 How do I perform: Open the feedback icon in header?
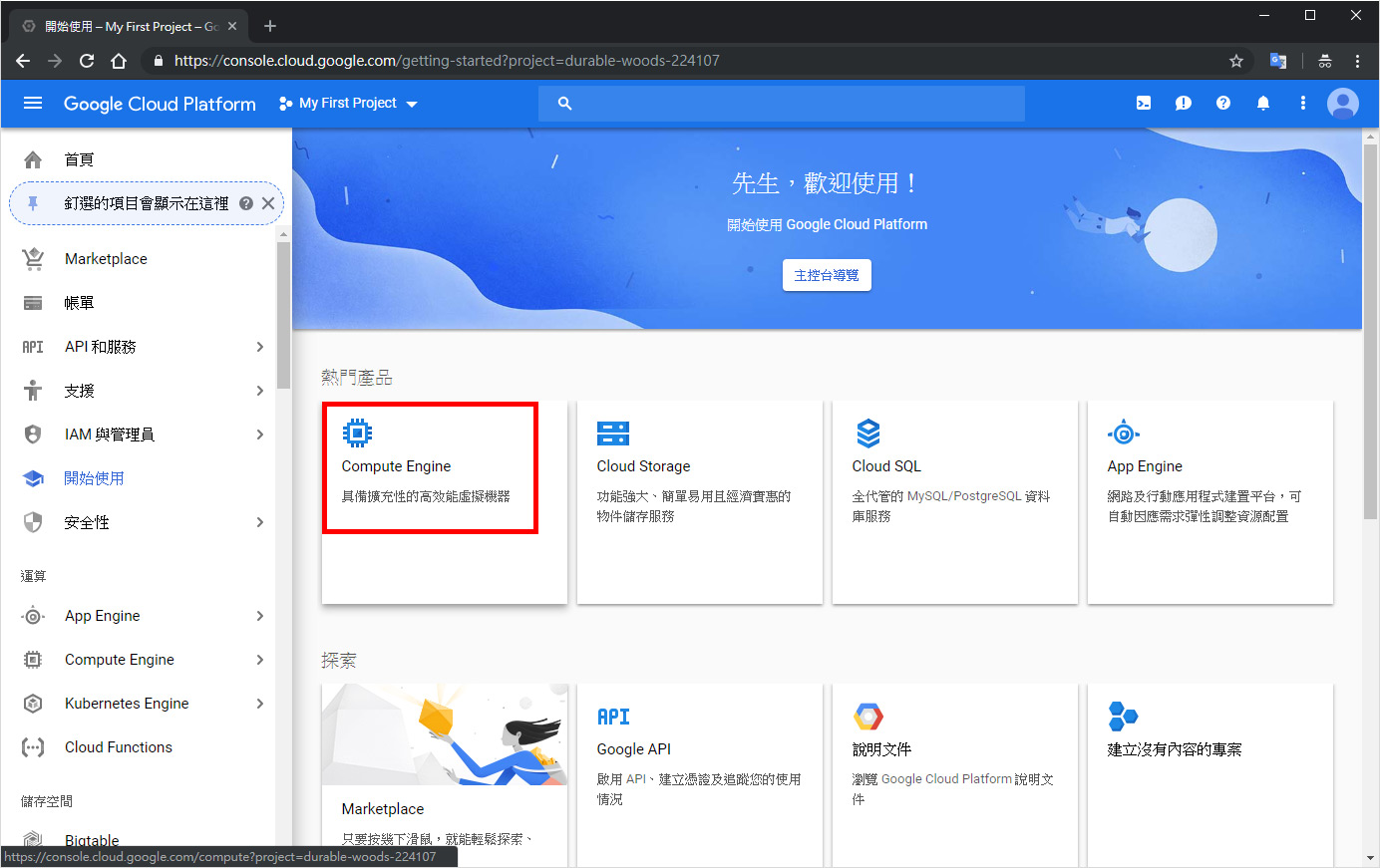(1184, 103)
